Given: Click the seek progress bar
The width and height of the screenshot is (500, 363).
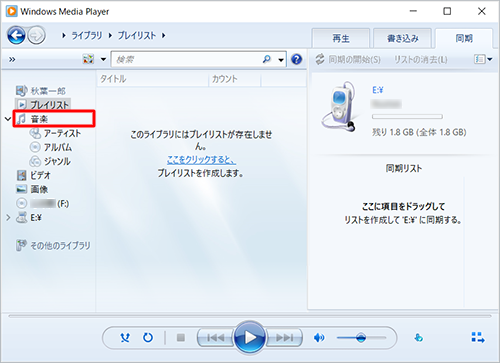Looking at the screenshot, I should point(250,316).
